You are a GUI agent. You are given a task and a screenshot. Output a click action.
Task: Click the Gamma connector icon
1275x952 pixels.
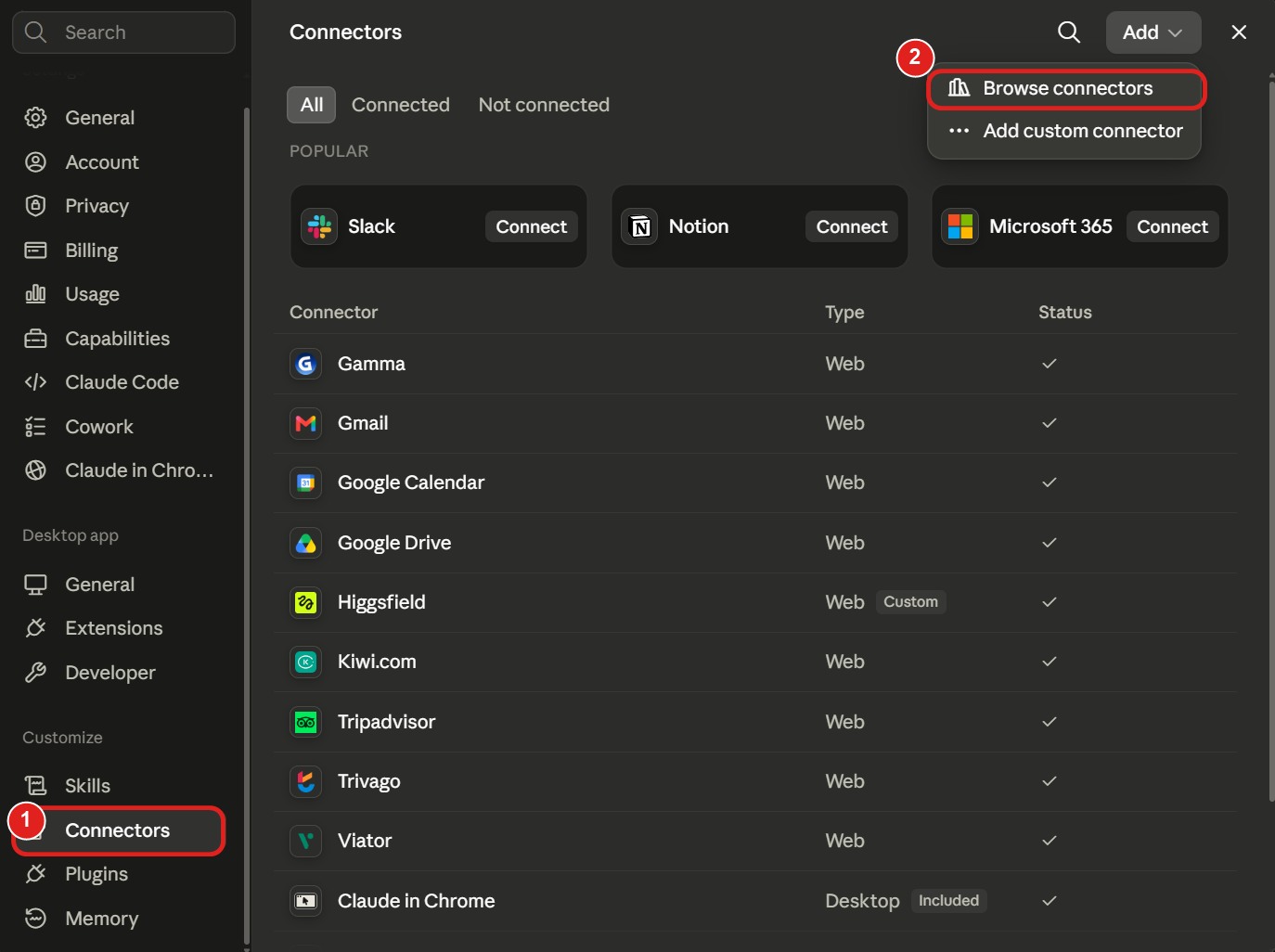tap(305, 364)
